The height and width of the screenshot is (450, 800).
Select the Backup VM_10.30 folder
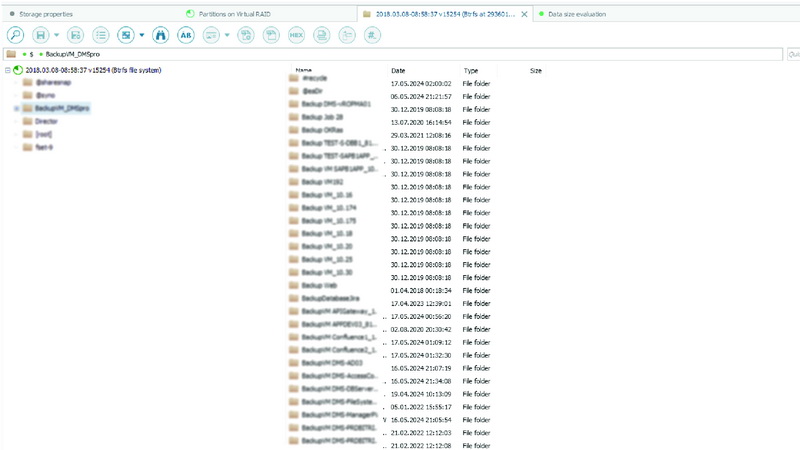(327, 272)
